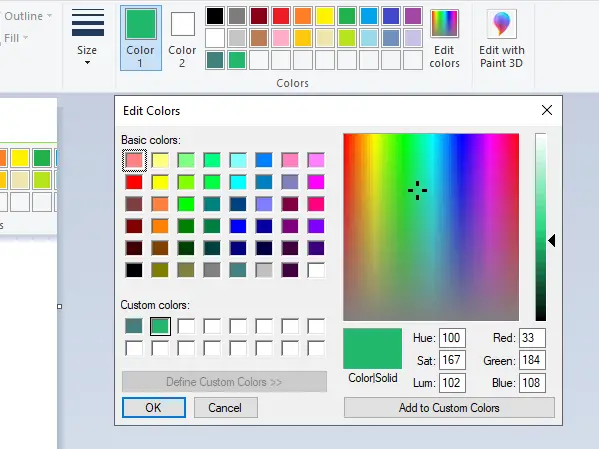The width and height of the screenshot is (599, 449).
Task: Click Add to Custom Colors
Action: pyautogui.click(x=449, y=408)
